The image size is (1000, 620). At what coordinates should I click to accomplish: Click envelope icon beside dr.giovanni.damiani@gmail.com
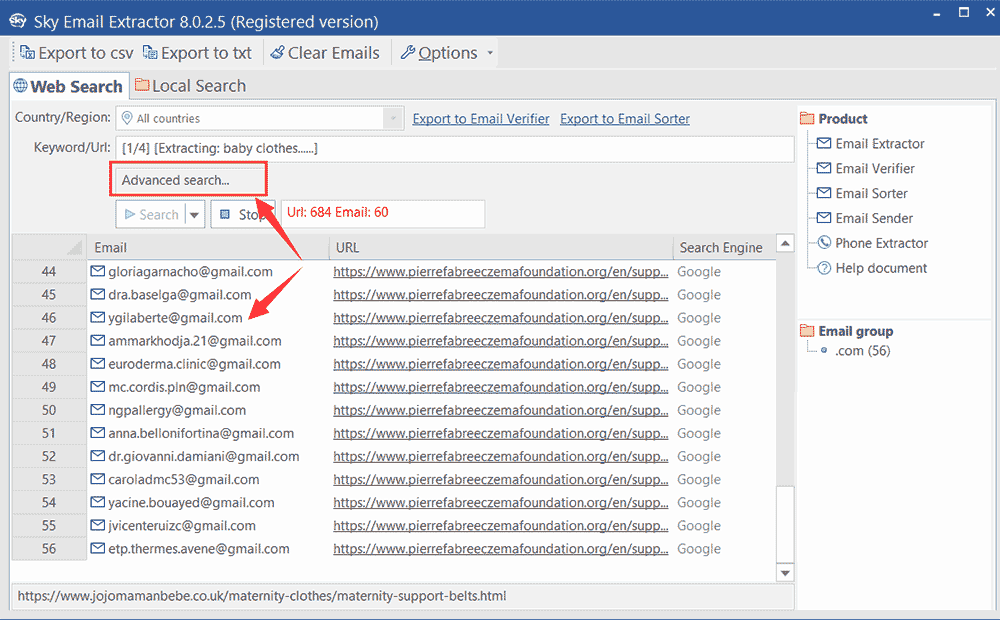[x=98, y=456]
